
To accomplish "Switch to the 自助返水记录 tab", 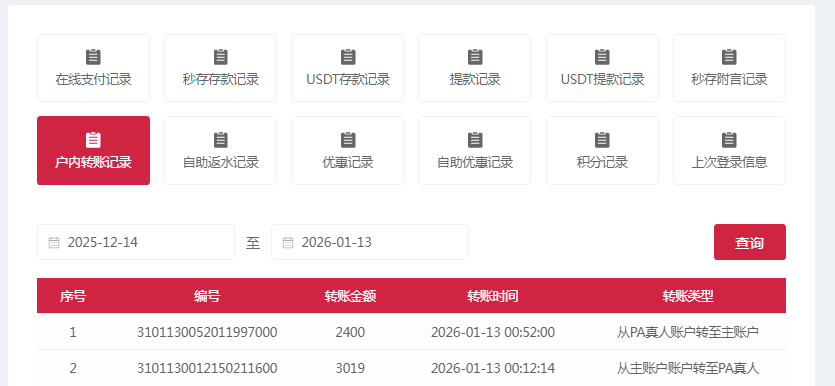I will click(x=220, y=151).
